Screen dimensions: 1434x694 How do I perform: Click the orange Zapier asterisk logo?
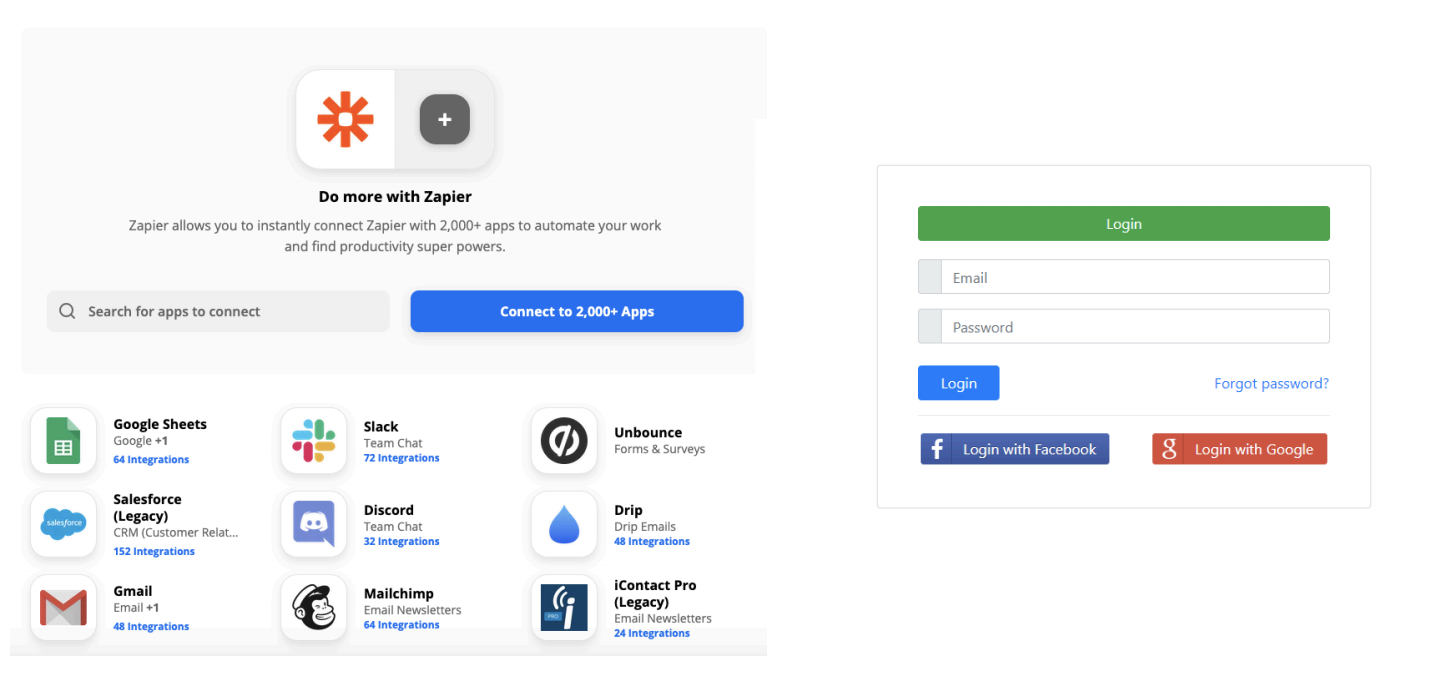pyautogui.click(x=345, y=119)
